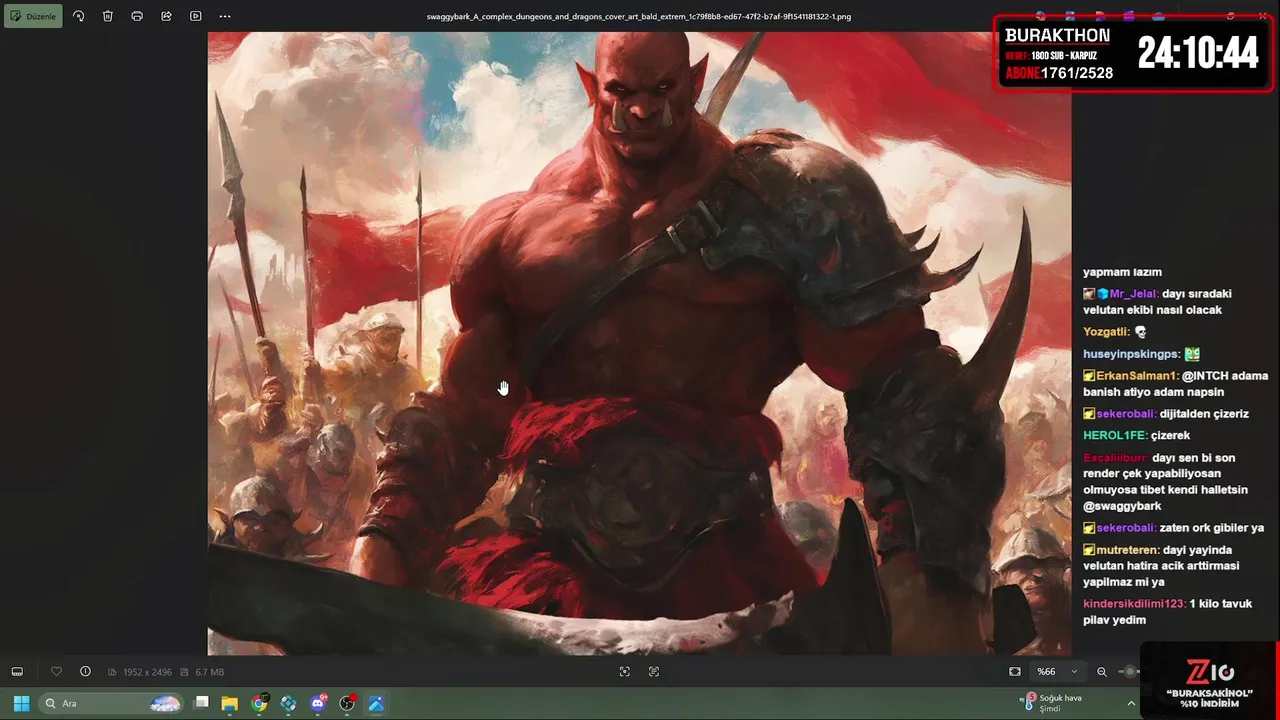This screenshot has height=720, width=1280.
Task: Open OBS Studio from the taskbar
Action: click(x=347, y=703)
